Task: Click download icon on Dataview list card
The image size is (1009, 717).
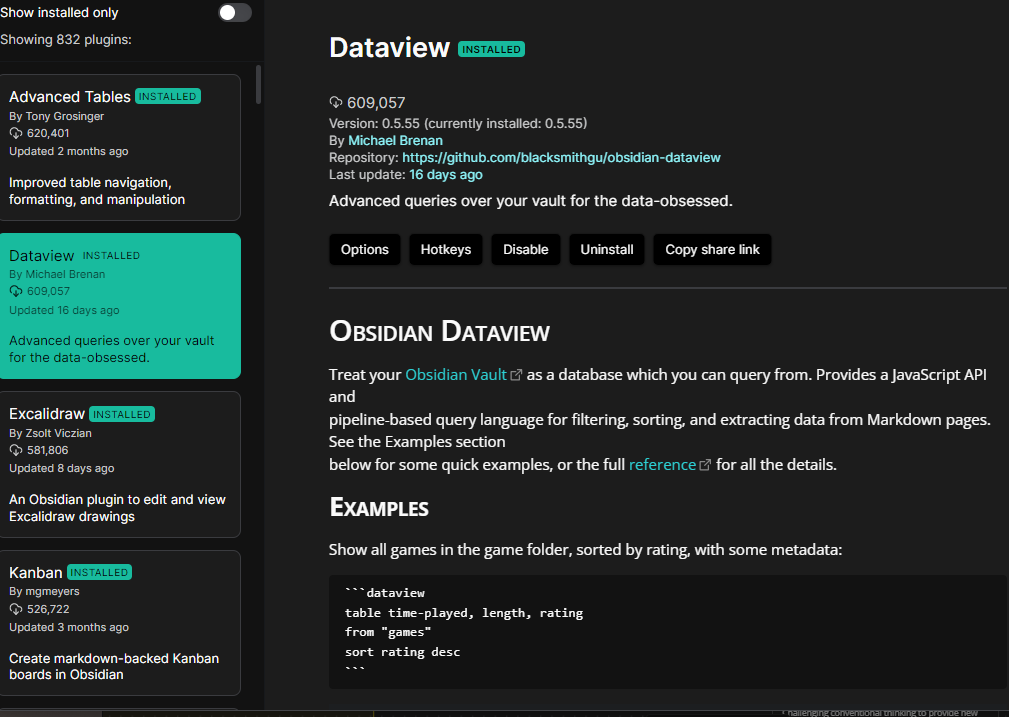Action: coord(16,291)
